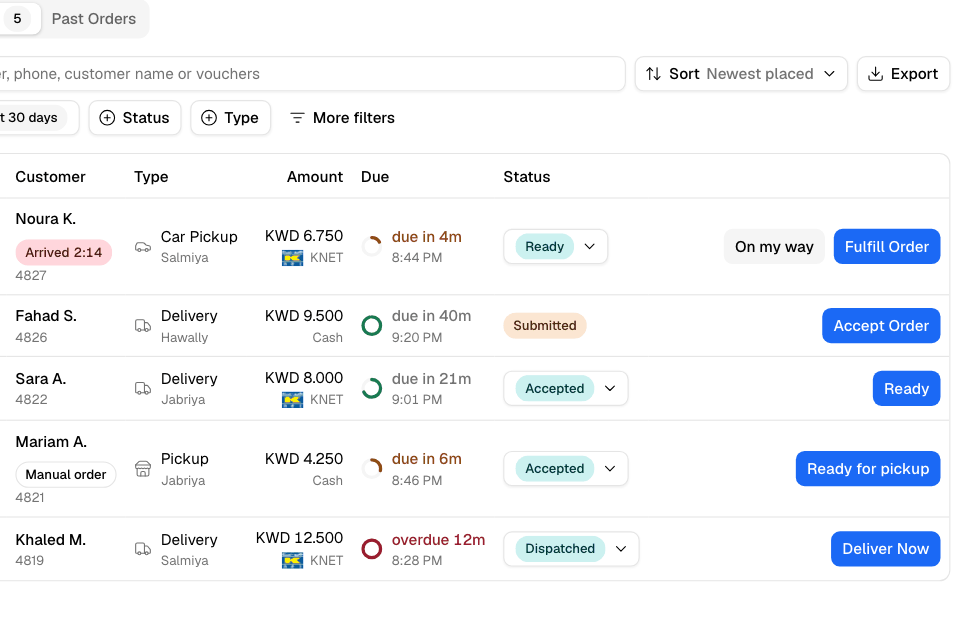Click Deliver Now for Khaled M.

click(x=885, y=549)
